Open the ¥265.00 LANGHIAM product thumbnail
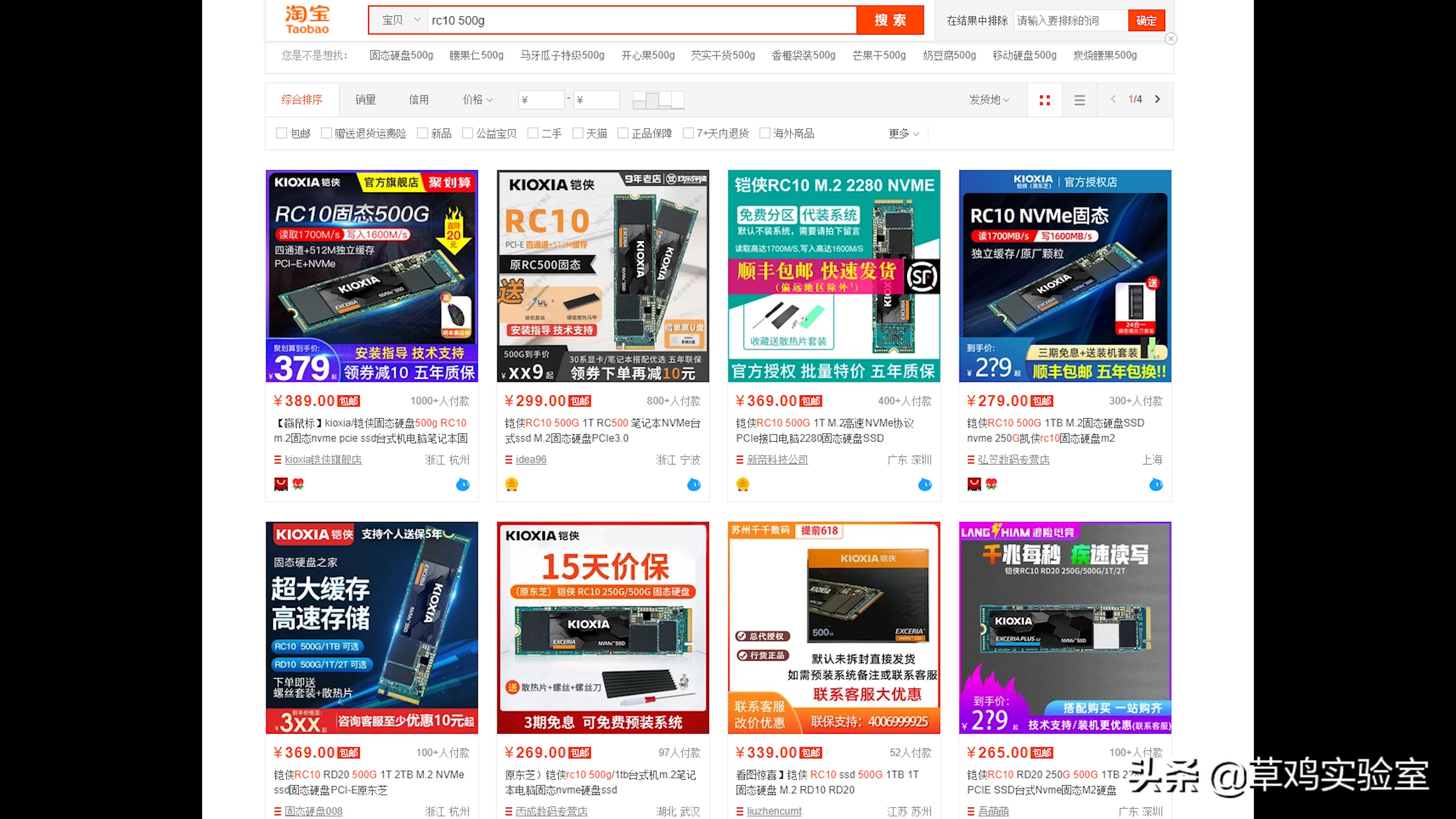The image size is (1456, 819). click(1065, 628)
